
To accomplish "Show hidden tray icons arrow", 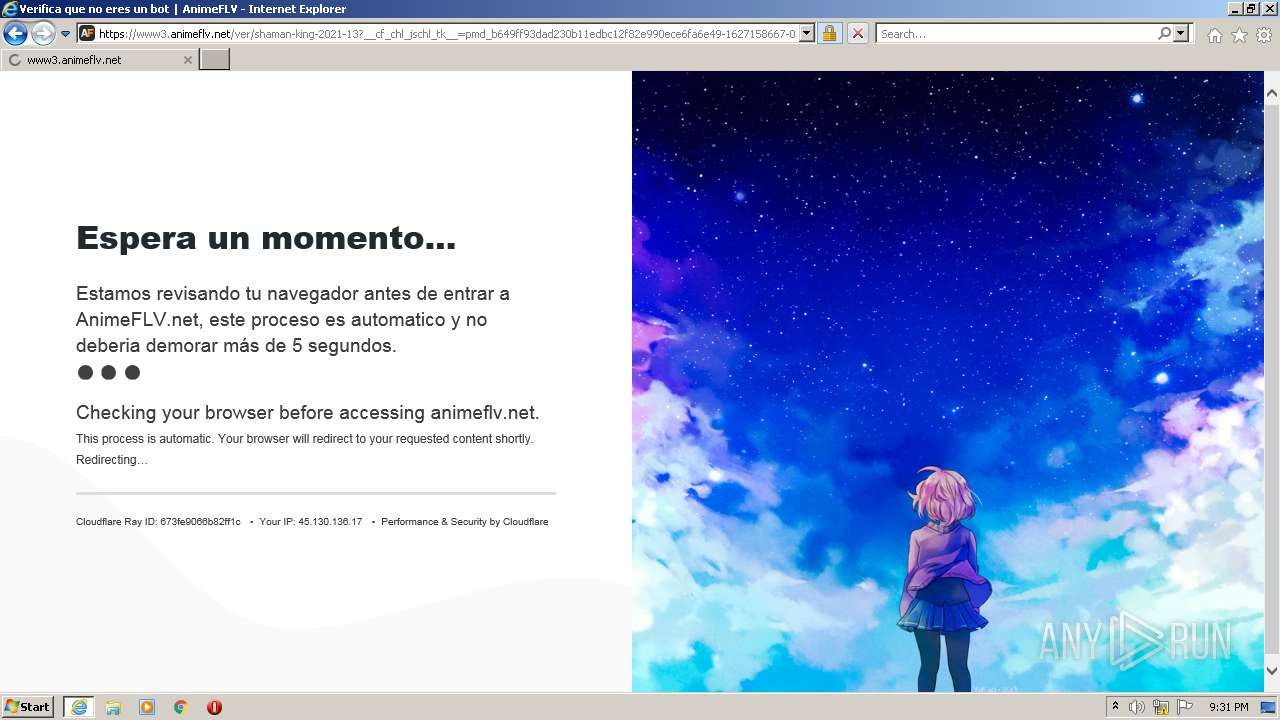I will (1115, 707).
